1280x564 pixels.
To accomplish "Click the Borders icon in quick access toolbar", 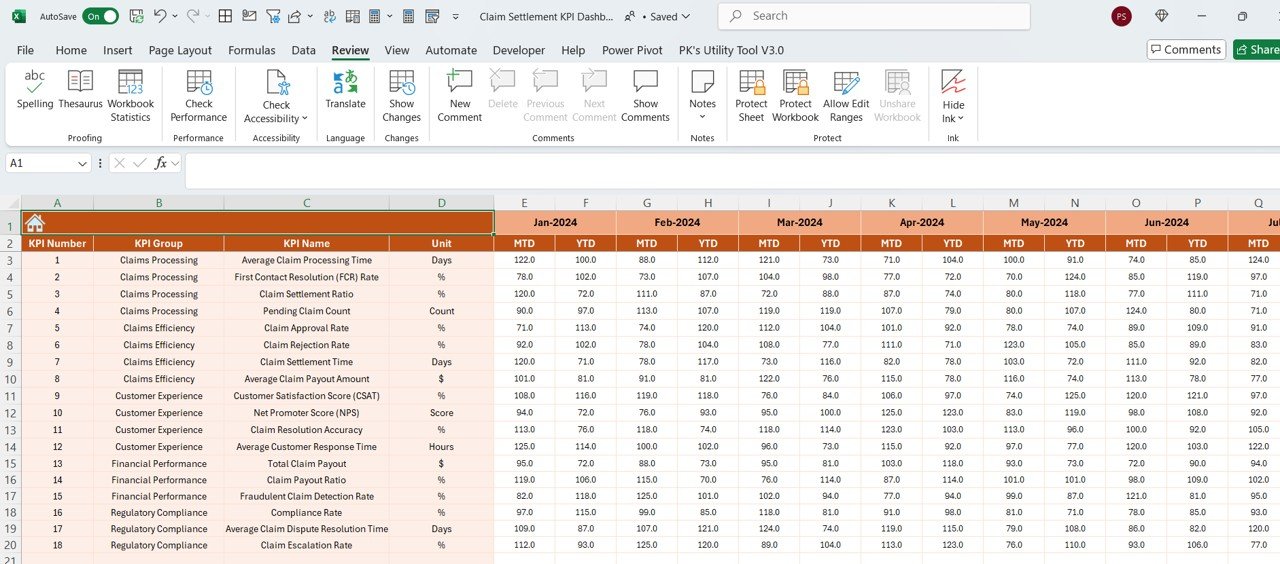I will pos(225,16).
